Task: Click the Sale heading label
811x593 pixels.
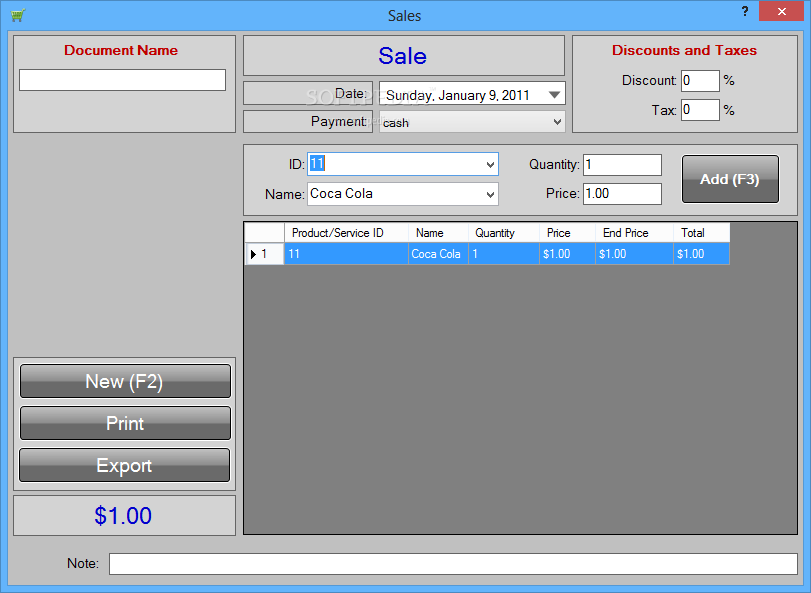Action: click(x=402, y=56)
